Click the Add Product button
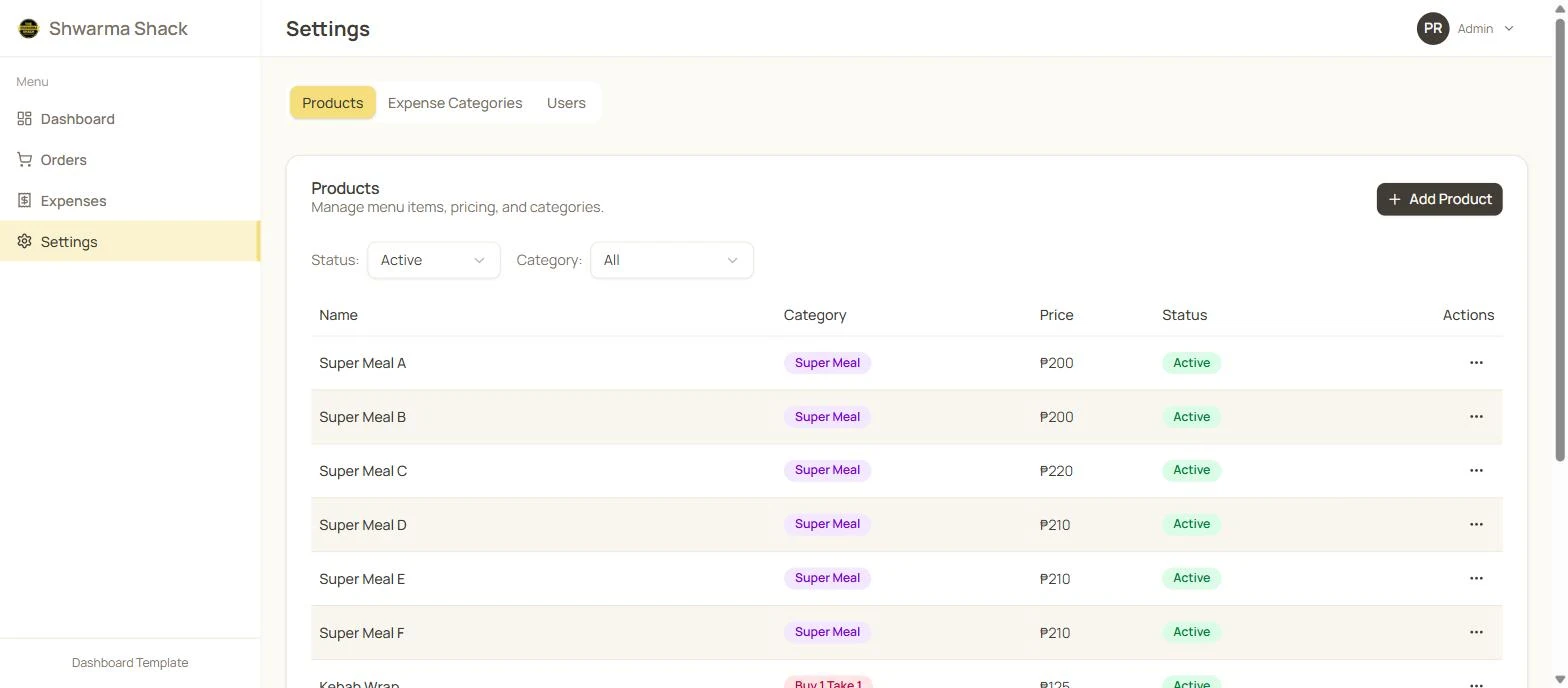This screenshot has height=688, width=1568. [x=1439, y=199]
